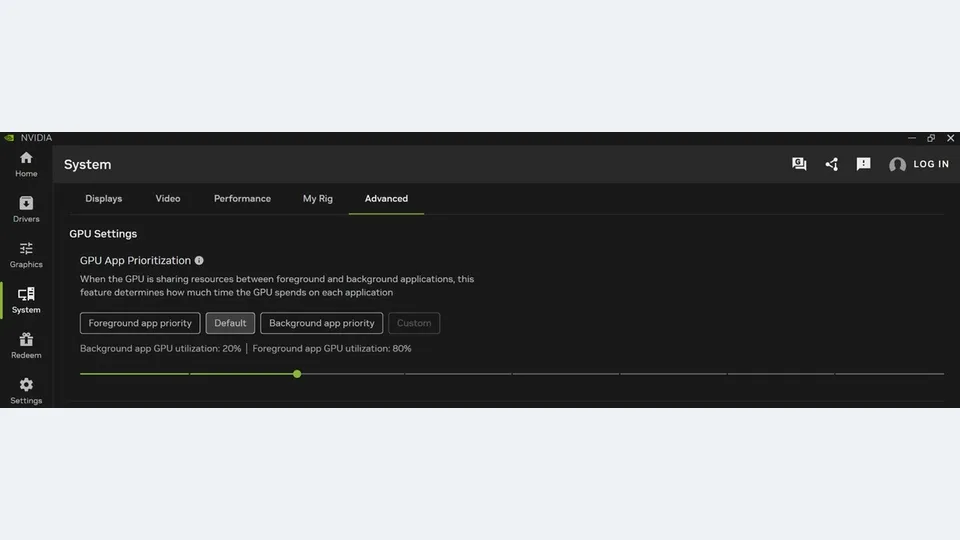Open the feedback exclamation icon
The height and width of the screenshot is (540, 960).
click(863, 164)
